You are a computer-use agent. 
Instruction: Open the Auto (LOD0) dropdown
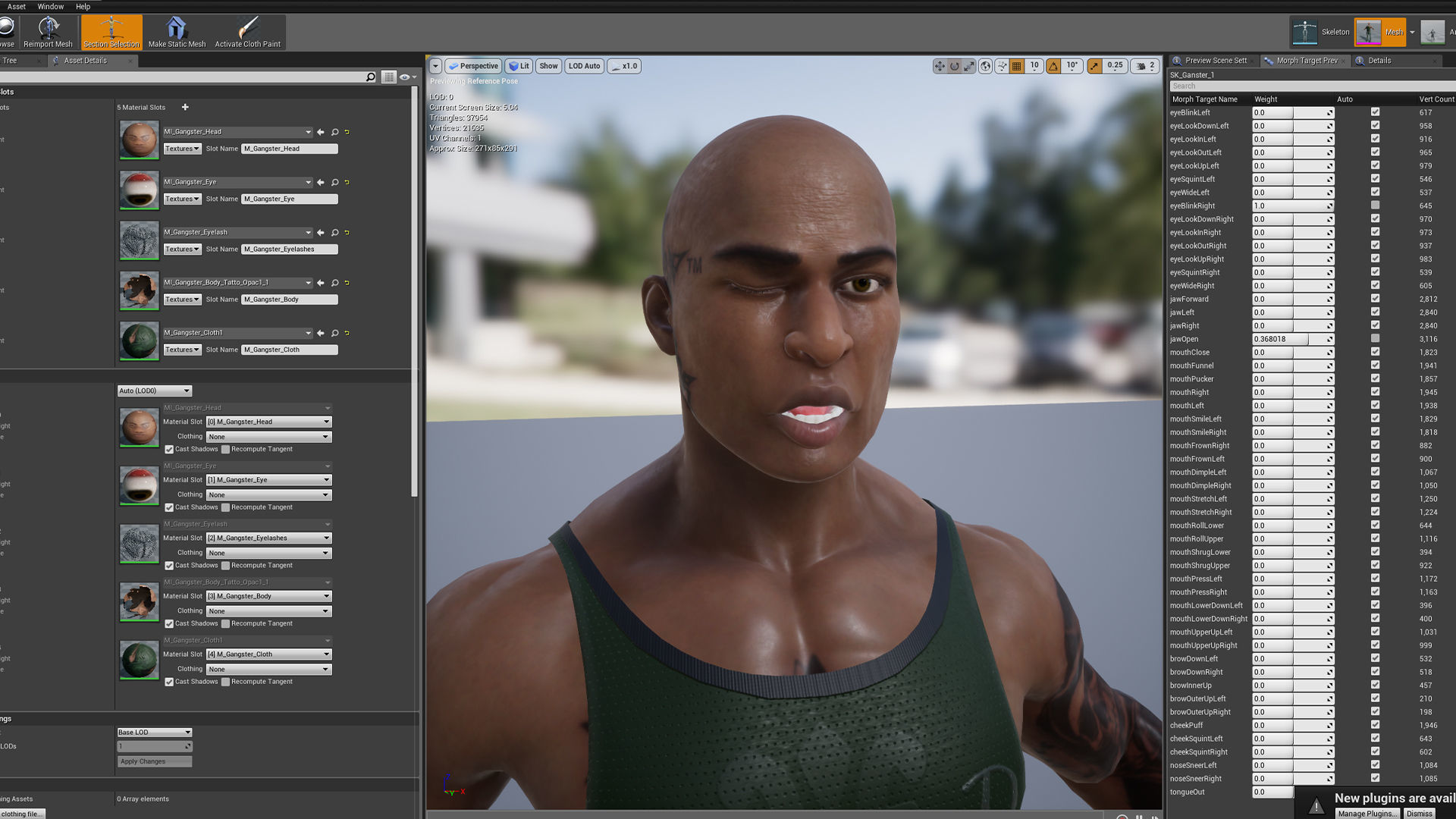[155, 391]
